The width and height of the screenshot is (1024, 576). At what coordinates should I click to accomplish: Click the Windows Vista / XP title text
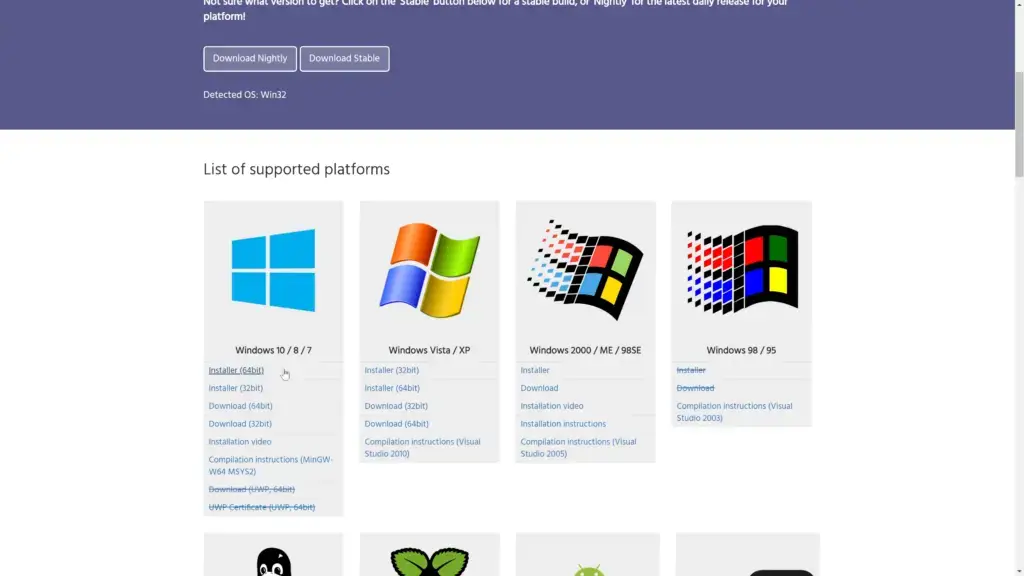[429, 351]
